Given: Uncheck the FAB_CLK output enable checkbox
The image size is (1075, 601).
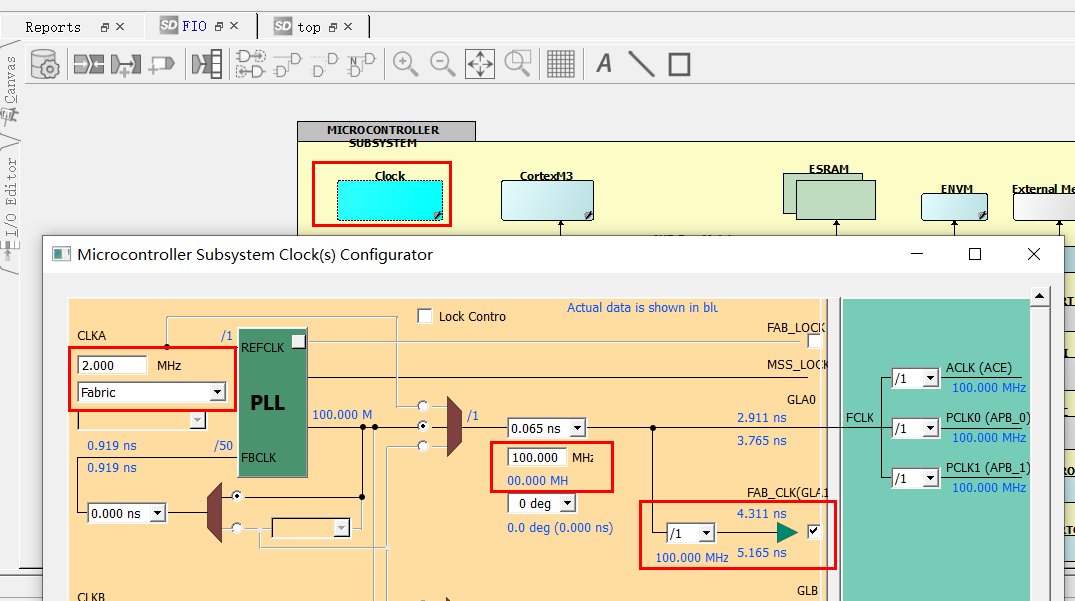Looking at the screenshot, I should tap(813, 531).
